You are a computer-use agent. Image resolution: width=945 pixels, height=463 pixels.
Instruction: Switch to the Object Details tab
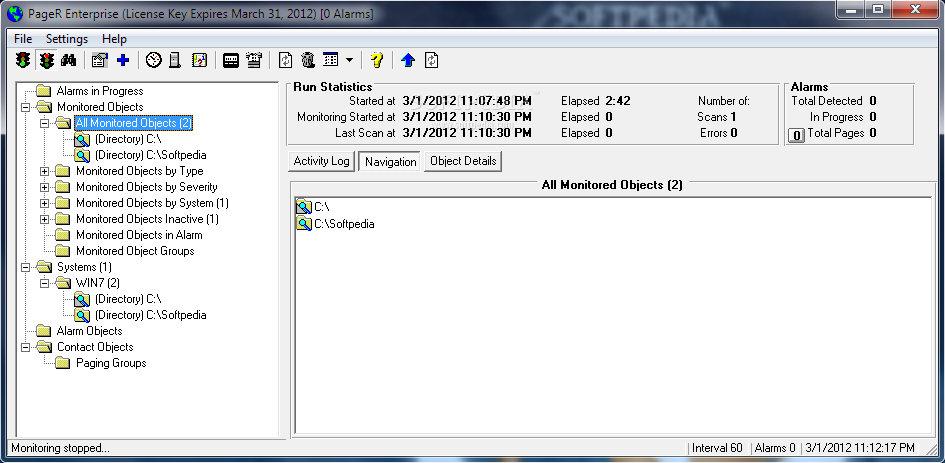[x=463, y=161]
